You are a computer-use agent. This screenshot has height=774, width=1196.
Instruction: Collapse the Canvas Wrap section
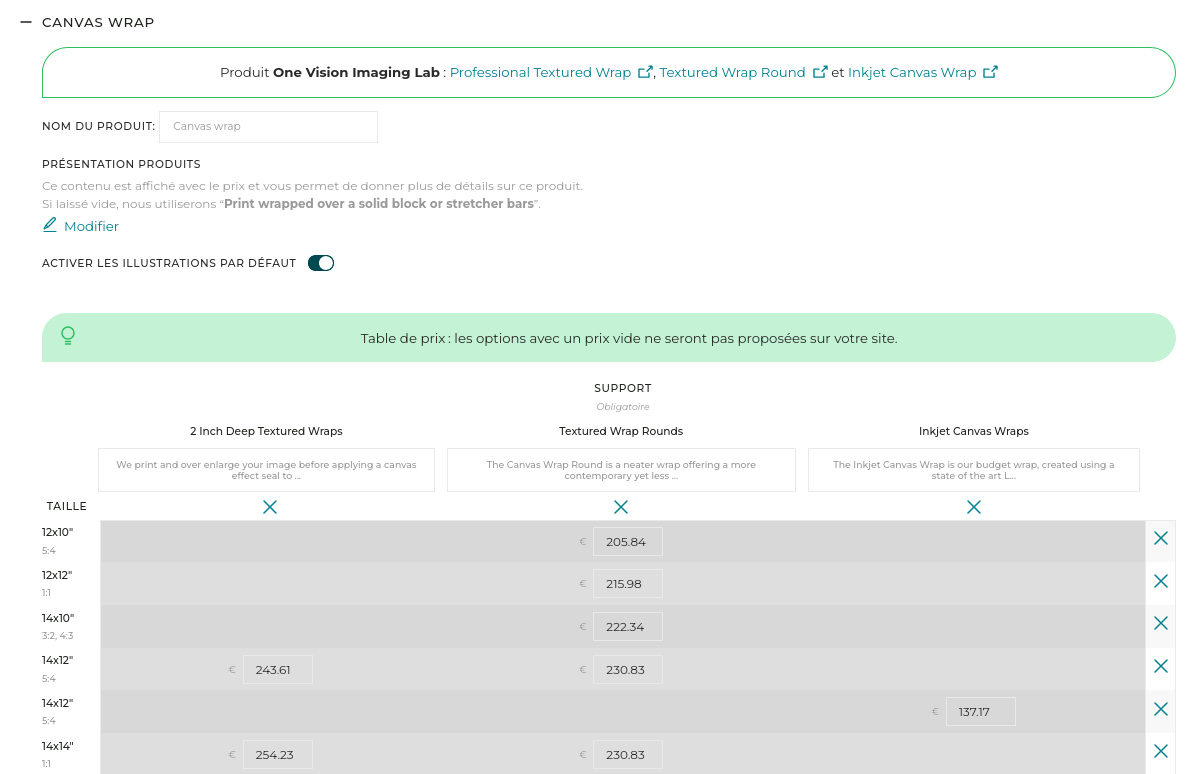click(x=26, y=22)
